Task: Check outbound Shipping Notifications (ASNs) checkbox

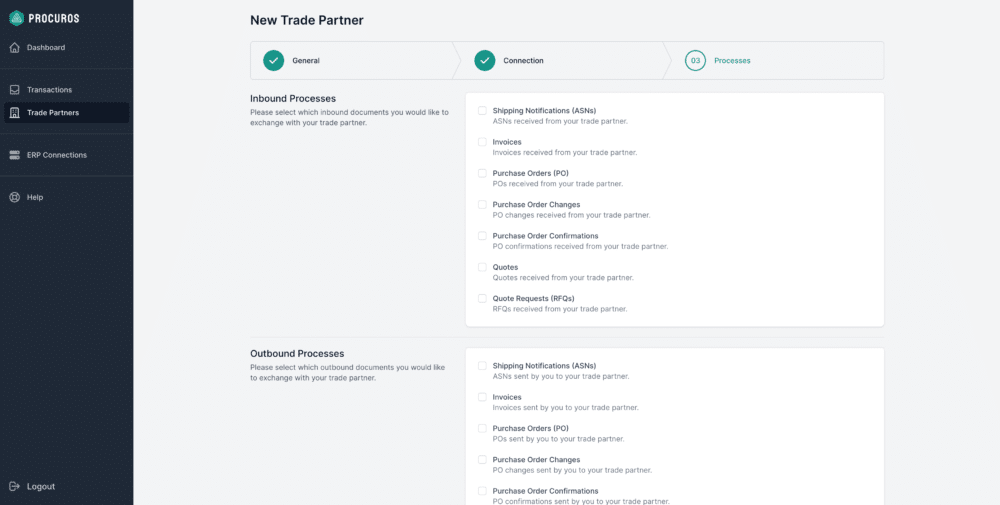Action: (482, 365)
